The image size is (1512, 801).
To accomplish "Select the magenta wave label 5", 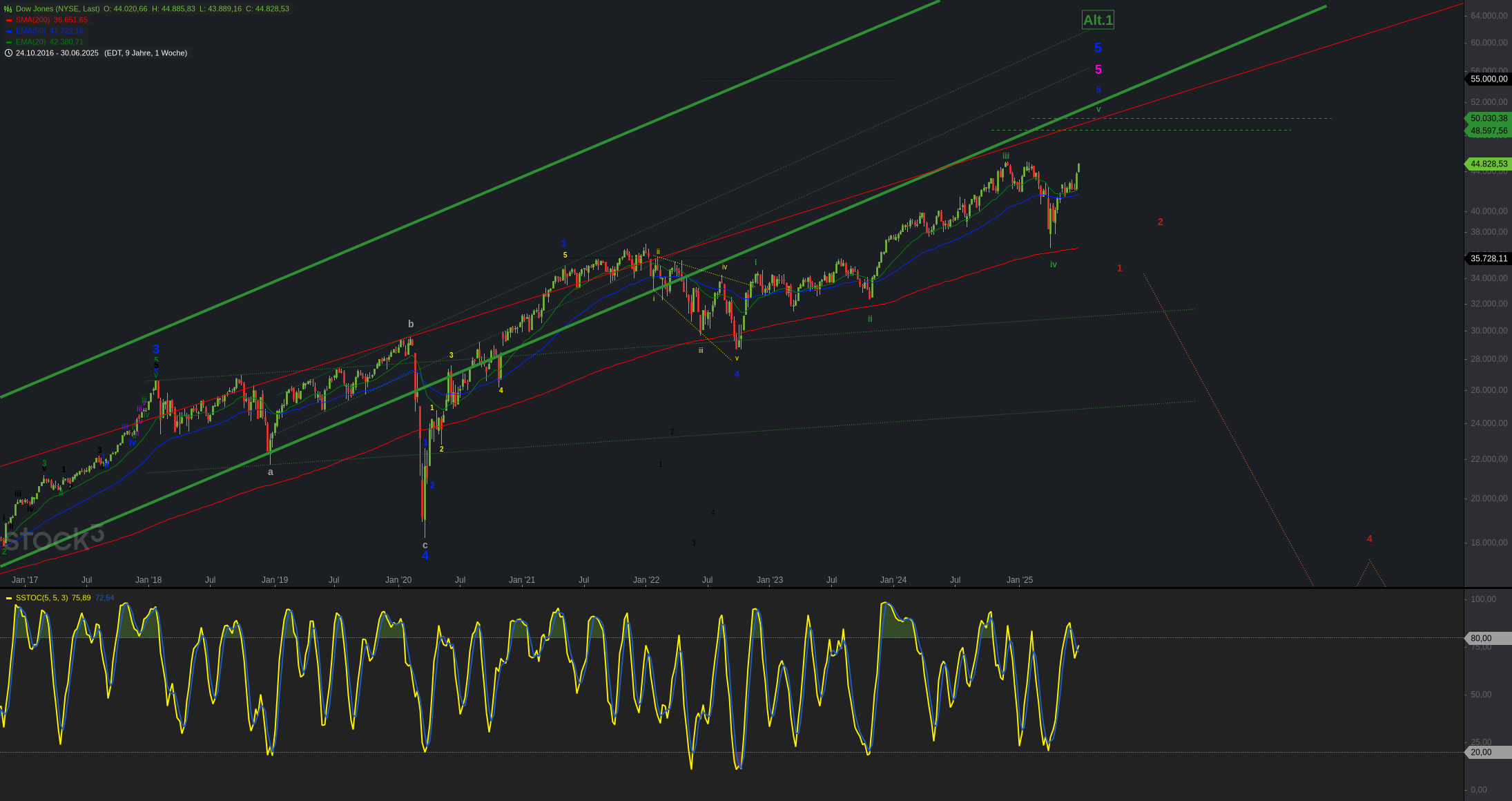I will pyautogui.click(x=1098, y=70).
